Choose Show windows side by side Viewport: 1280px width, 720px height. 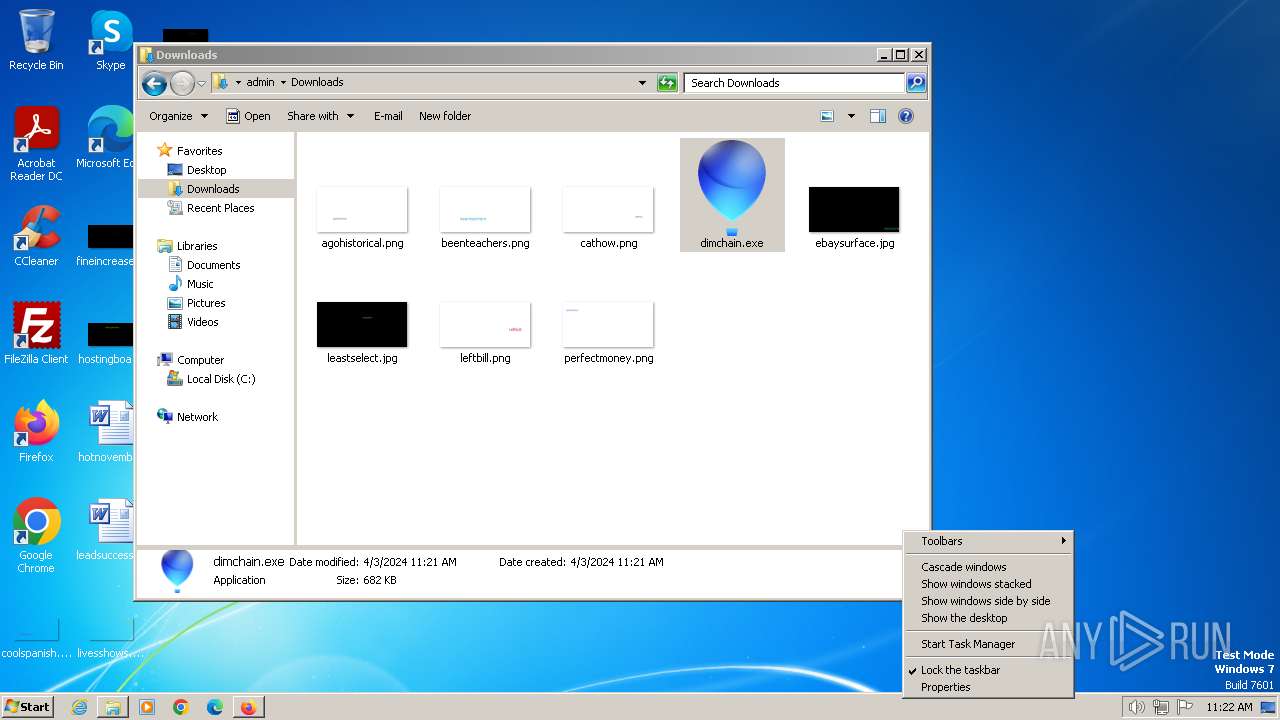[x=989, y=601]
